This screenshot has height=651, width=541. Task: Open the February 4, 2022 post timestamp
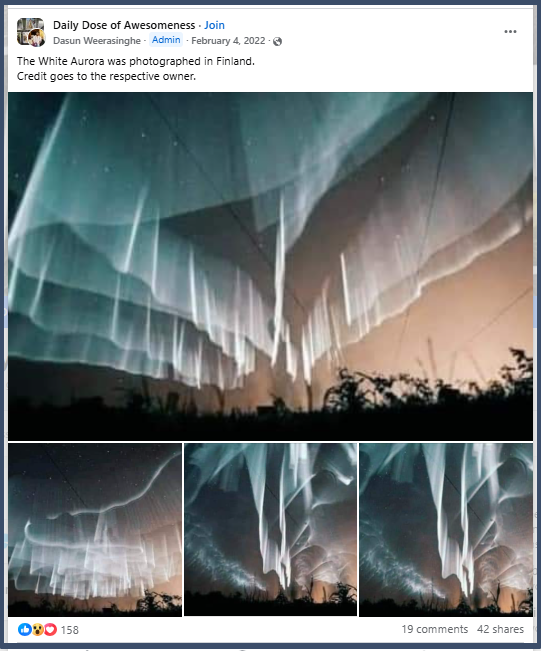(x=228, y=41)
